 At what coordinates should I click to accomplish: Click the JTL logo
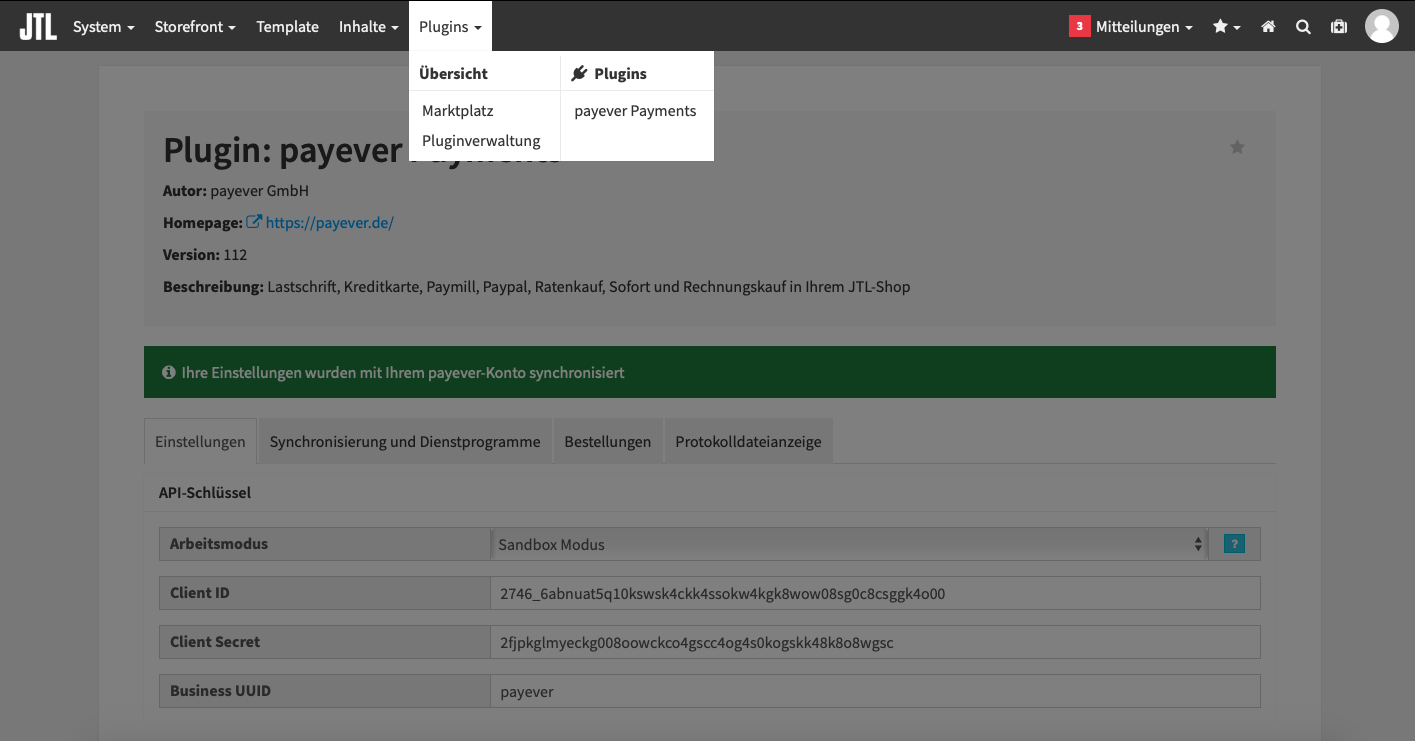[38, 27]
